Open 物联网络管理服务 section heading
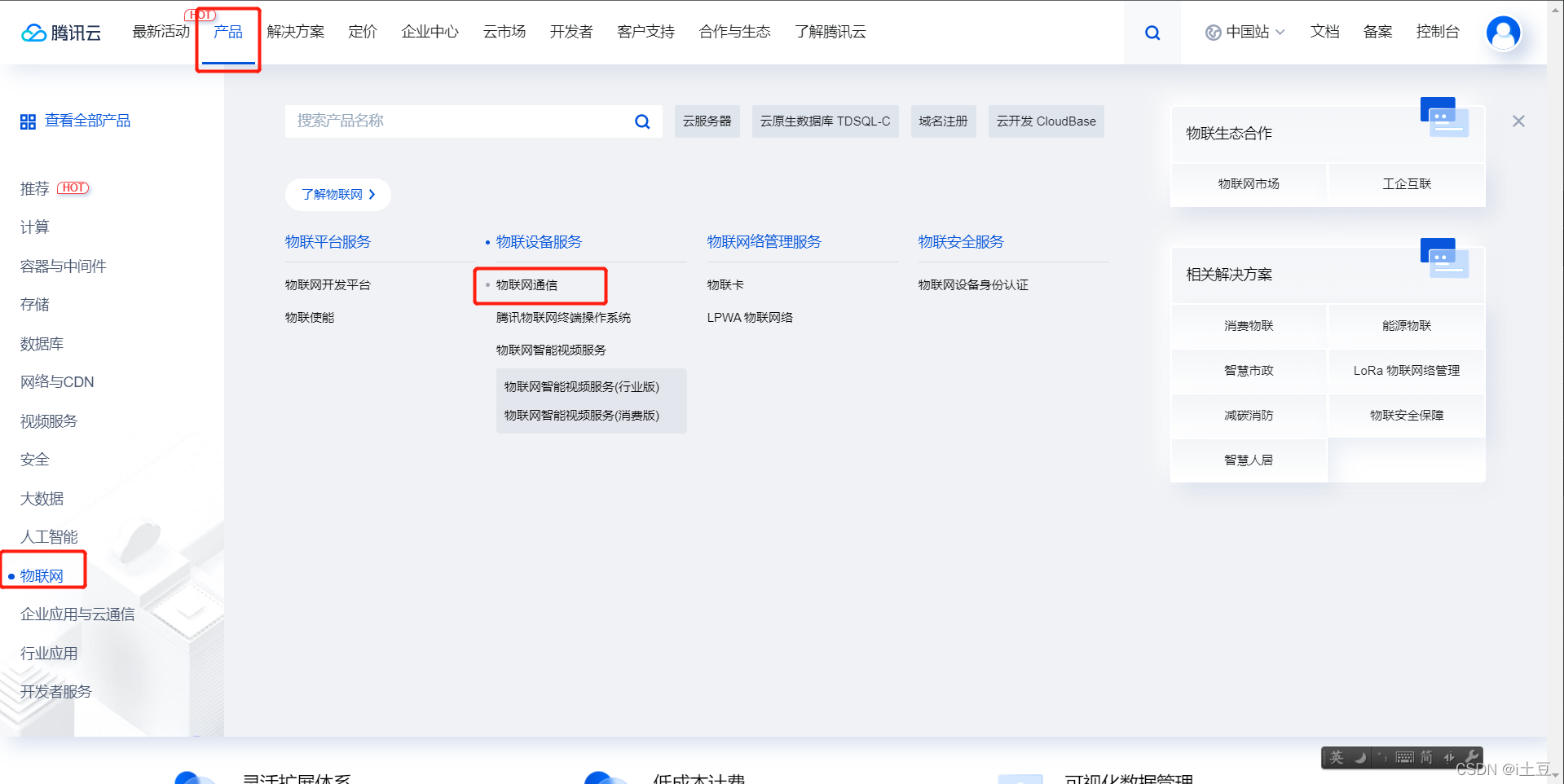Image resolution: width=1564 pixels, height=784 pixels. pos(764,242)
